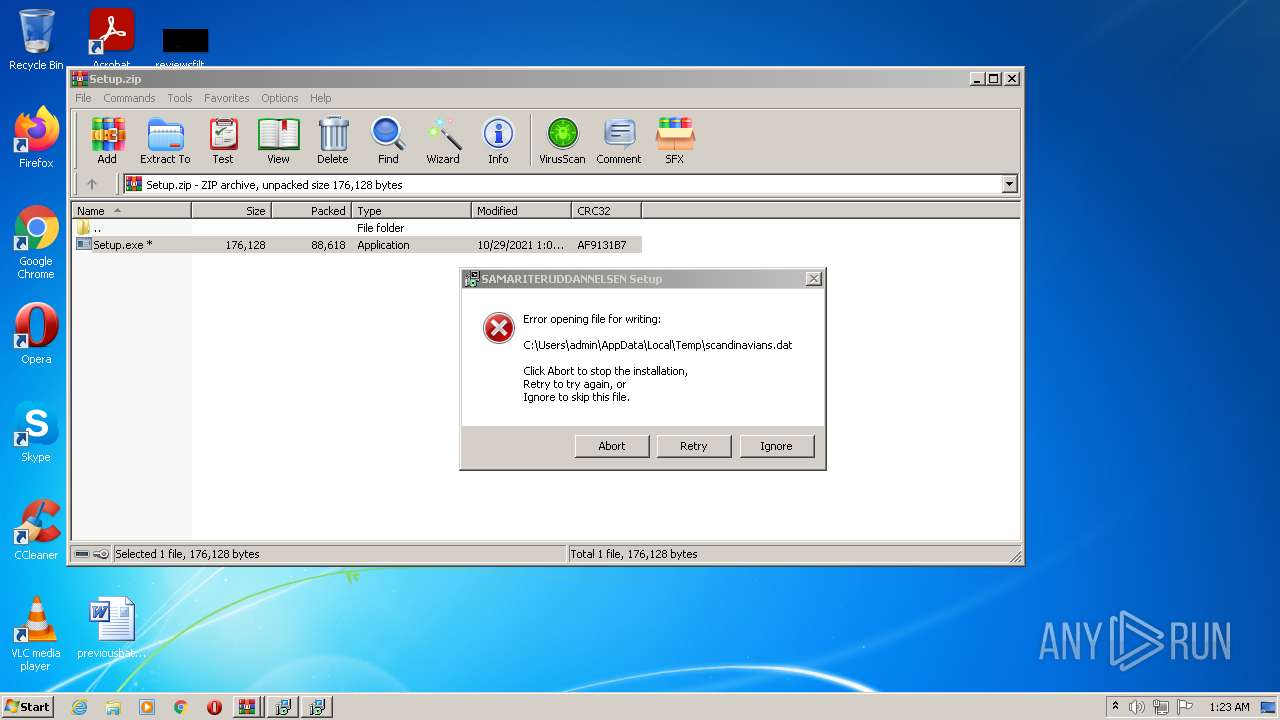Open Opera from the taskbar
The image size is (1280, 720).
215,707
